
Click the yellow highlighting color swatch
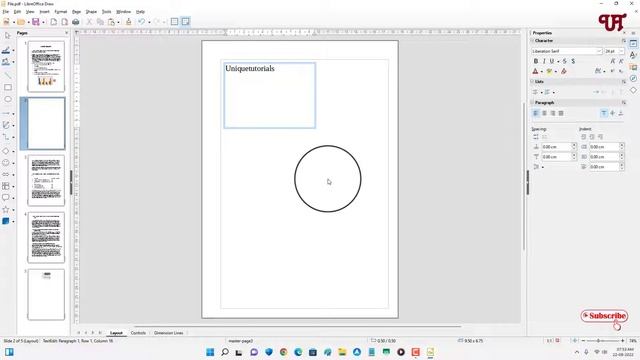pyautogui.click(x=549, y=71)
